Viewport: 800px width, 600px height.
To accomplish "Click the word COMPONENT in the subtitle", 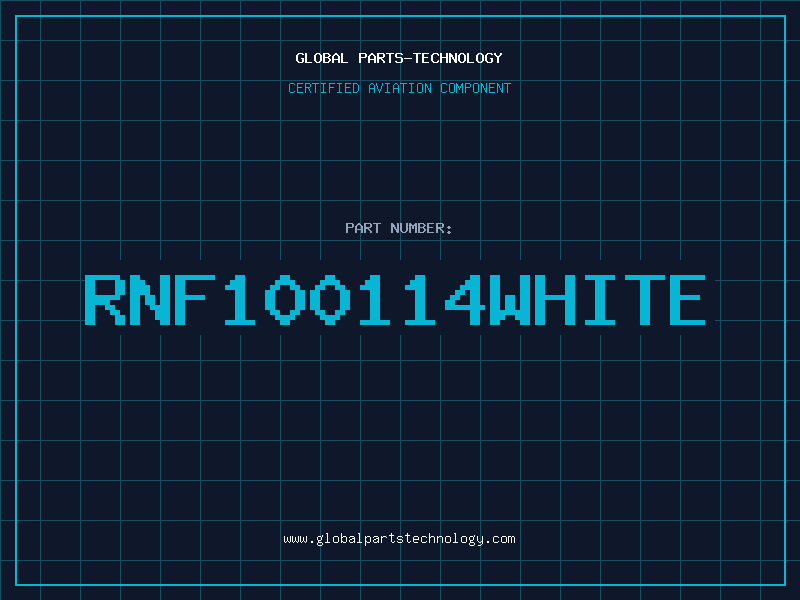I will (475, 88).
